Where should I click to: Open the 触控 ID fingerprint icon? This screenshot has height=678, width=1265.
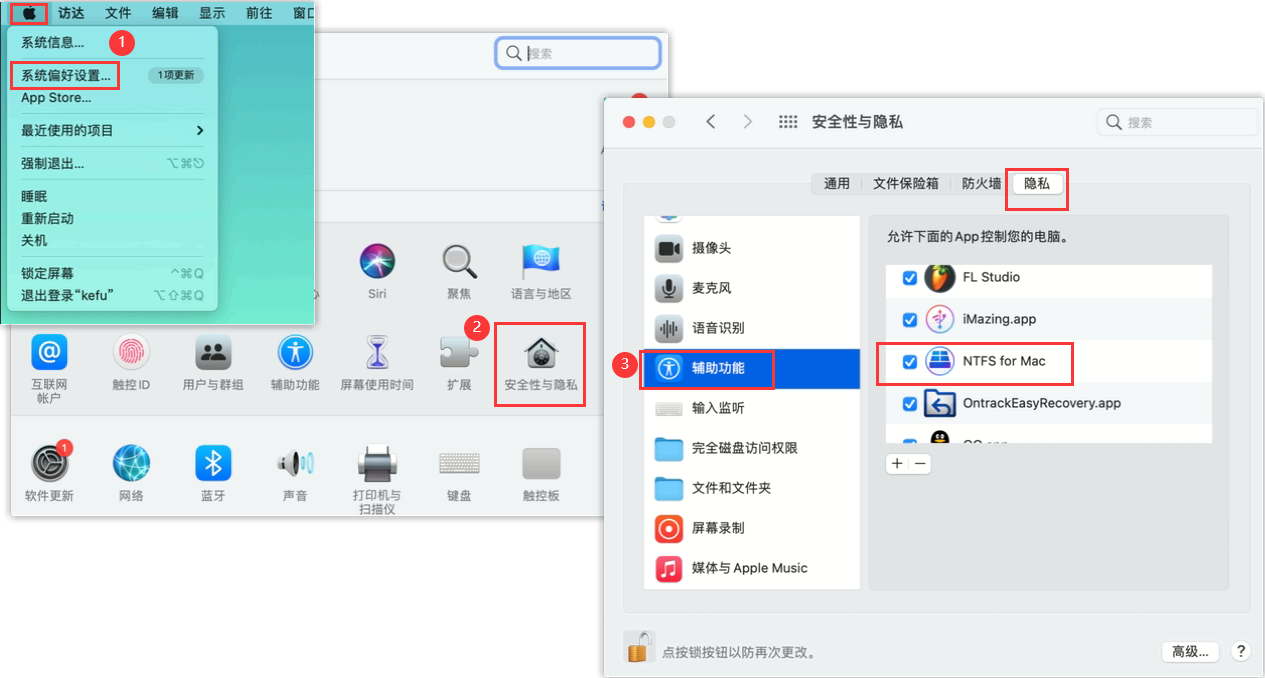131,353
